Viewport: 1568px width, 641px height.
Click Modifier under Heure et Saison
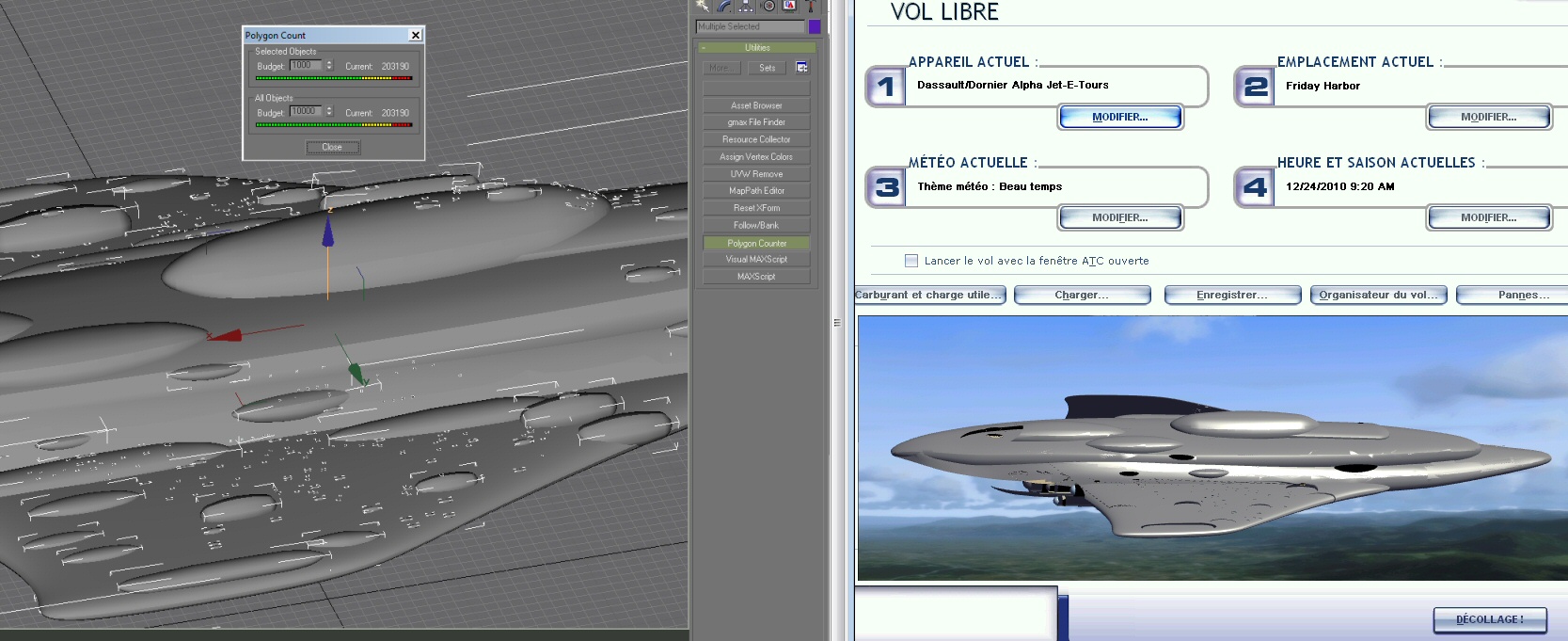point(1489,217)
